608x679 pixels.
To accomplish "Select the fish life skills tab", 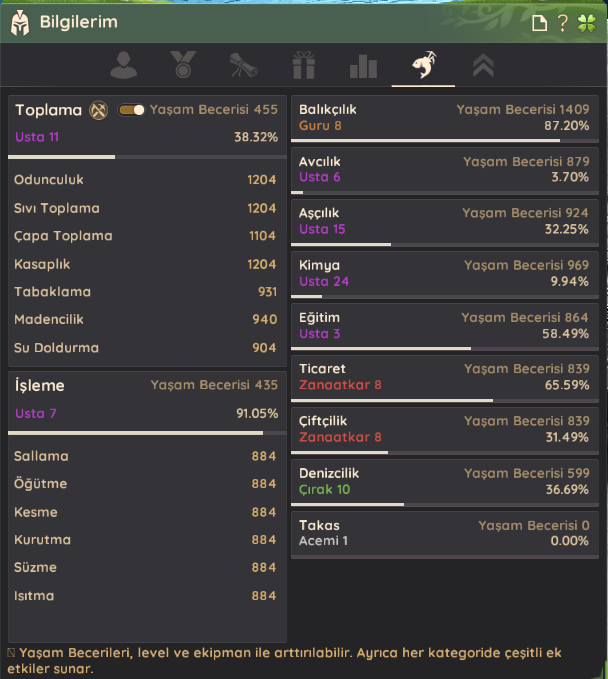I will pyautogui.click(x=422, y=66).
